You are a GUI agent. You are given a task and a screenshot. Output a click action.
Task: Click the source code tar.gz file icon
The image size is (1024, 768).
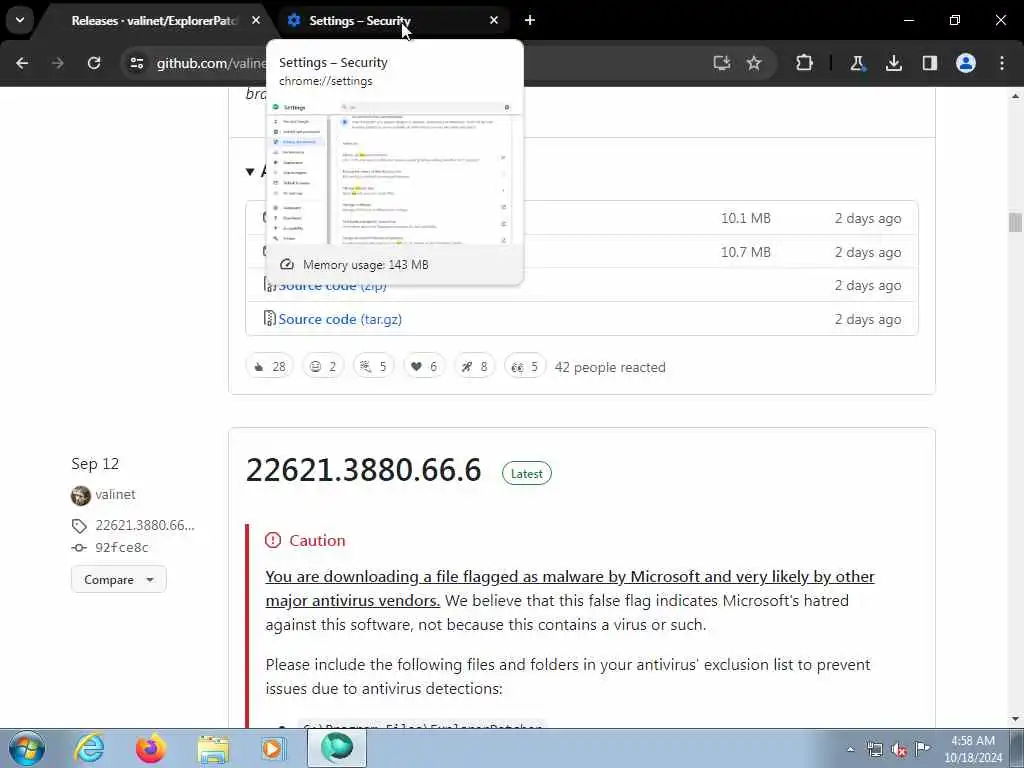coord(269,319)
